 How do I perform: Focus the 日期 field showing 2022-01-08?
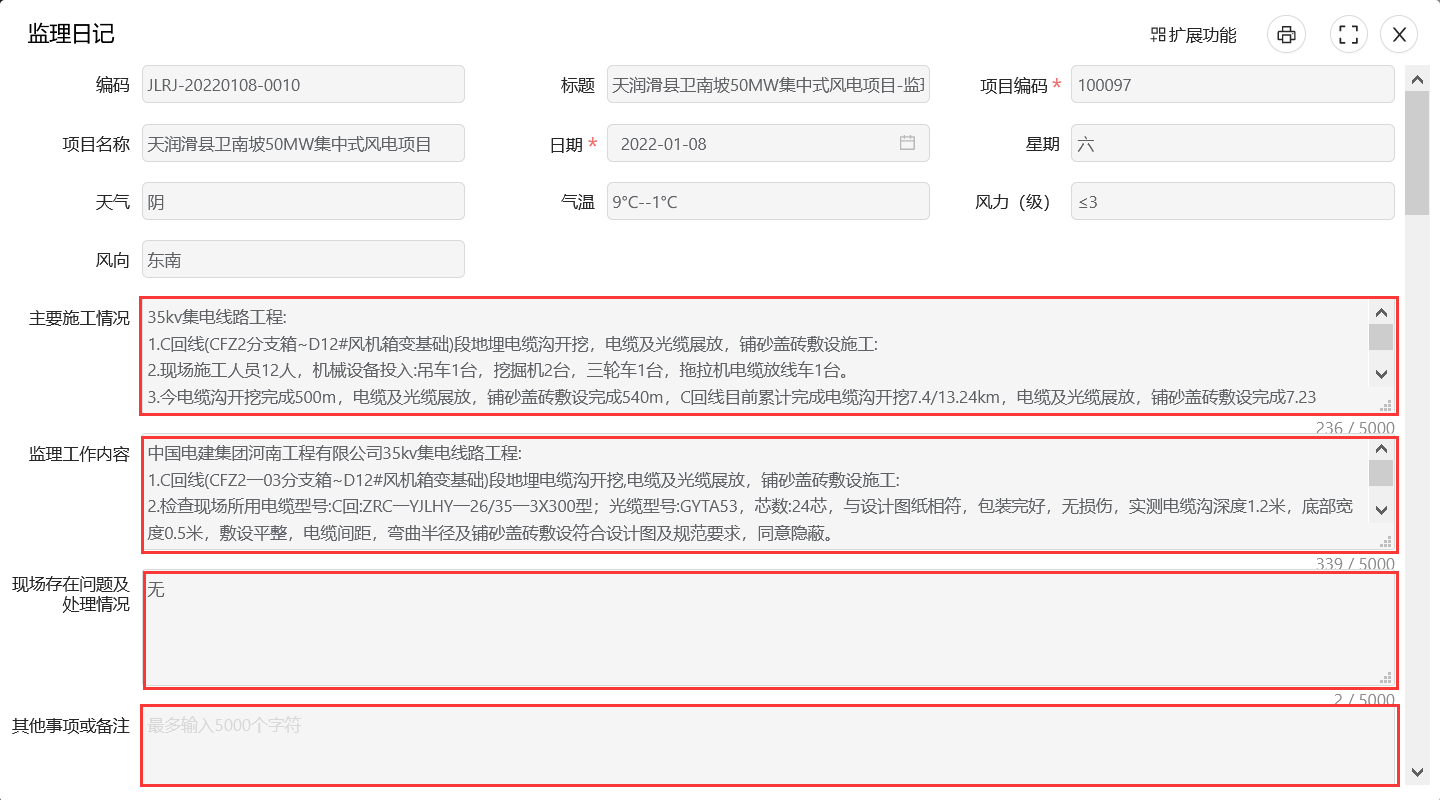[x=768, y=143]
